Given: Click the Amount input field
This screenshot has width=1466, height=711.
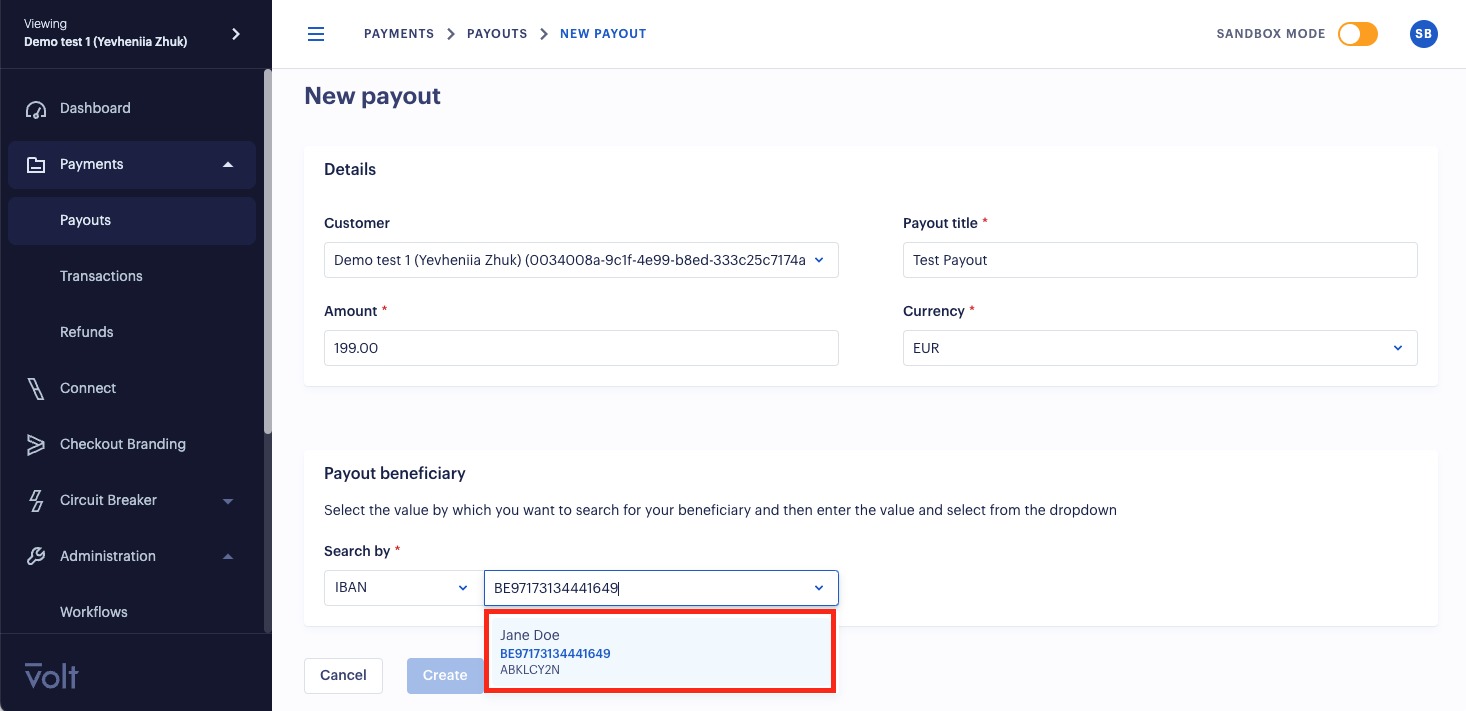Looking at the screenshot, I should pos(580,348).
